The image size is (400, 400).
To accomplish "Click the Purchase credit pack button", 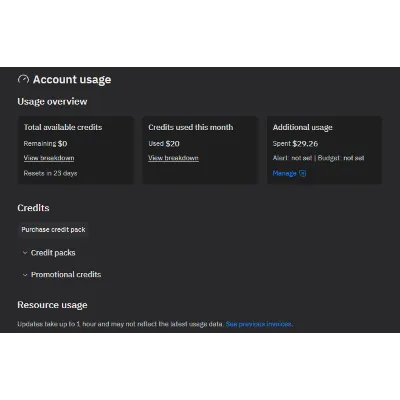I will 53,230.
